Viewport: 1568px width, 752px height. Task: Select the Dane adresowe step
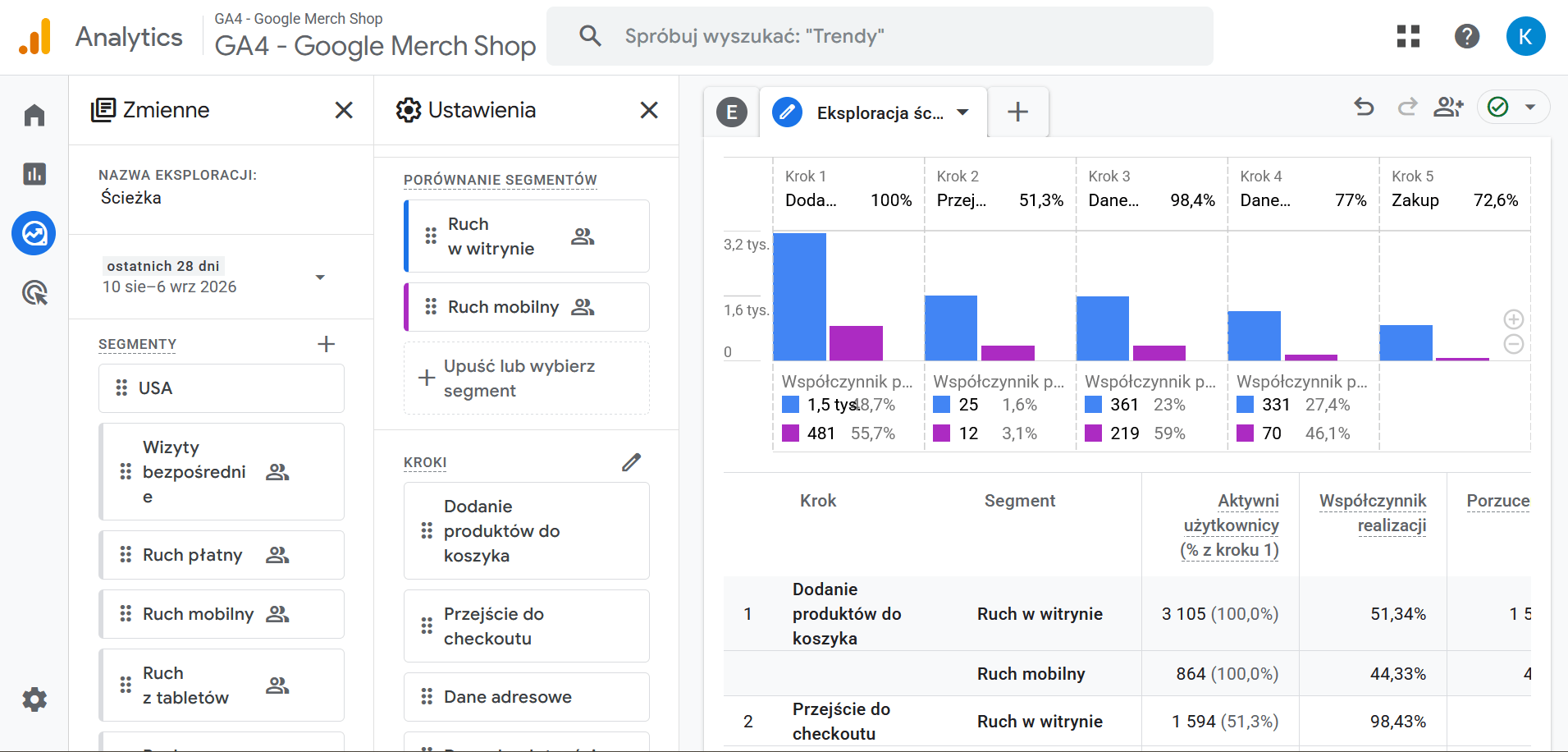[527, 697]
